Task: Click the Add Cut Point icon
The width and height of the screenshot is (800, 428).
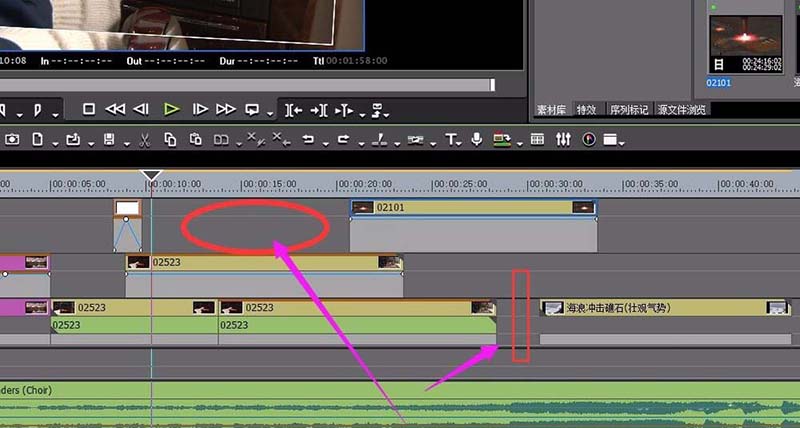Action: (x=379, y=139)
